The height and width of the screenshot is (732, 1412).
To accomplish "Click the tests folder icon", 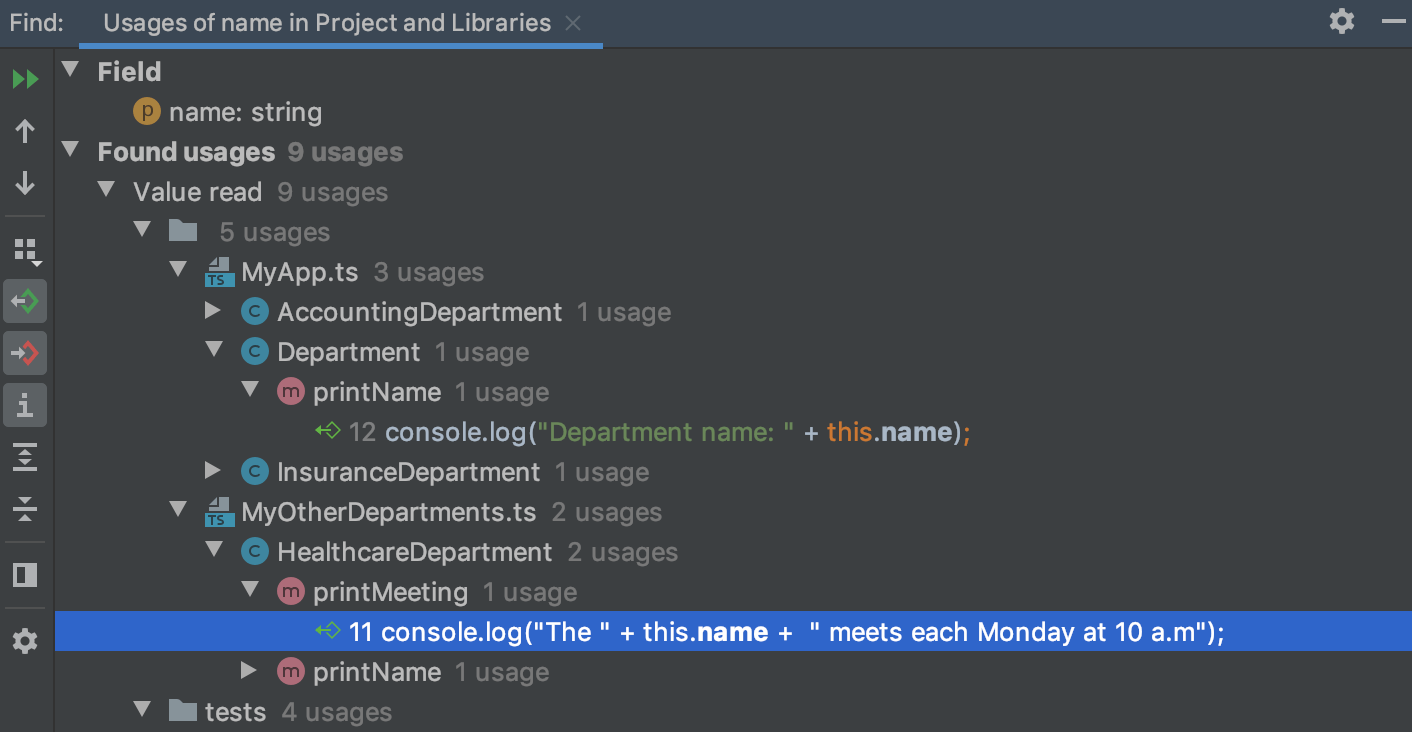I will [x=183, y=711].
